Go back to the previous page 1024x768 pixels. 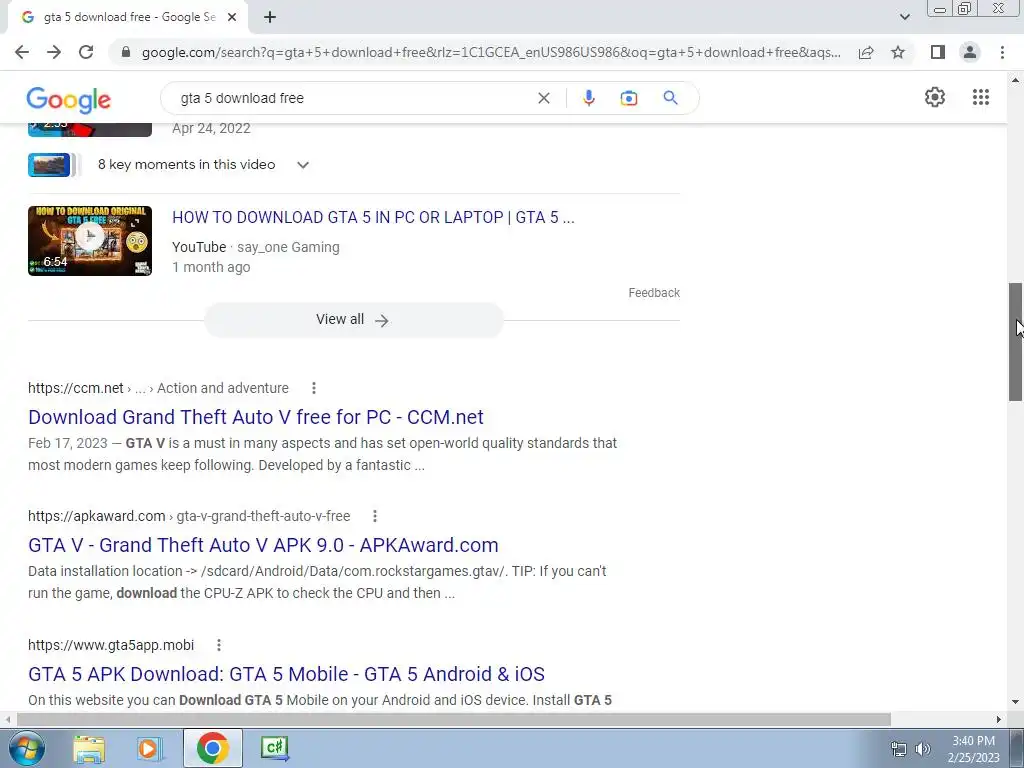click(x=22, y=52)
